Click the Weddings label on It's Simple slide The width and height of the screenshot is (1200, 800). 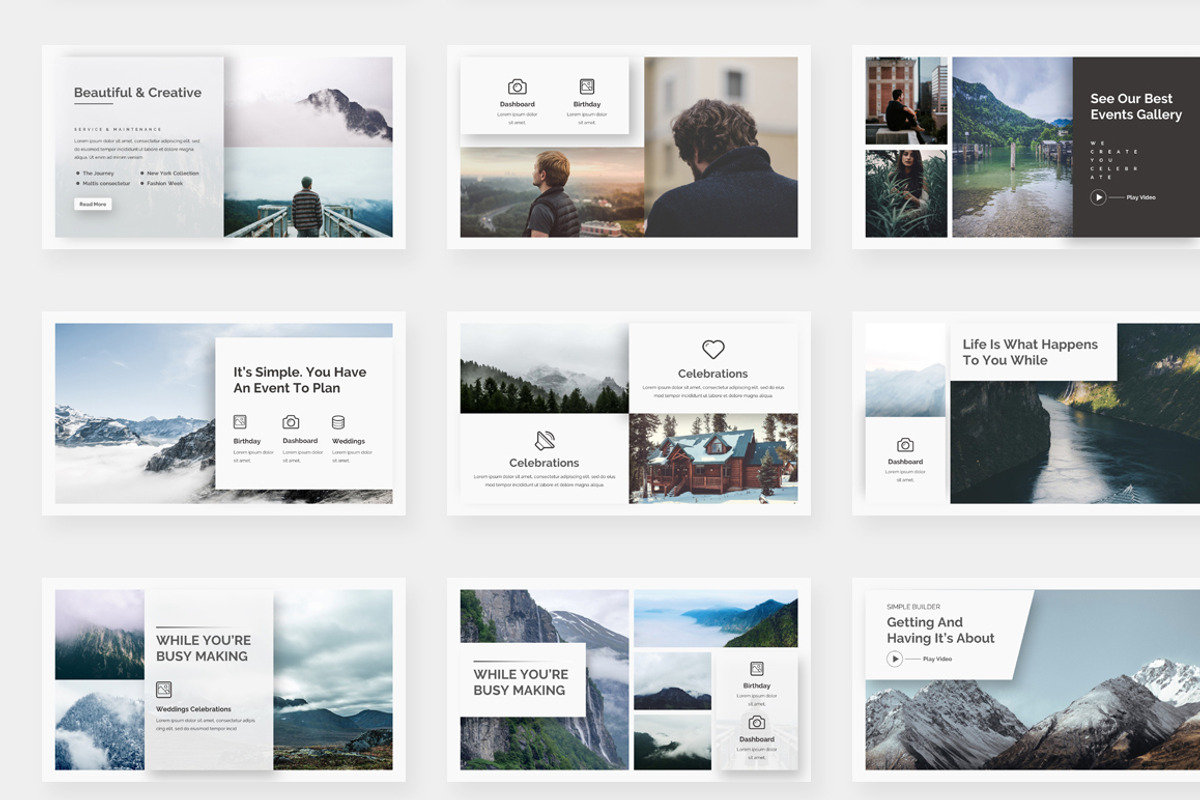point(348,441)
